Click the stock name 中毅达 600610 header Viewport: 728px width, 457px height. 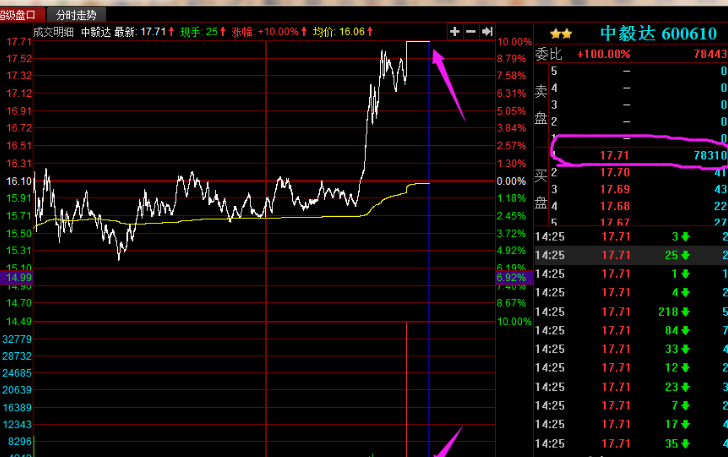click(658, 33)
